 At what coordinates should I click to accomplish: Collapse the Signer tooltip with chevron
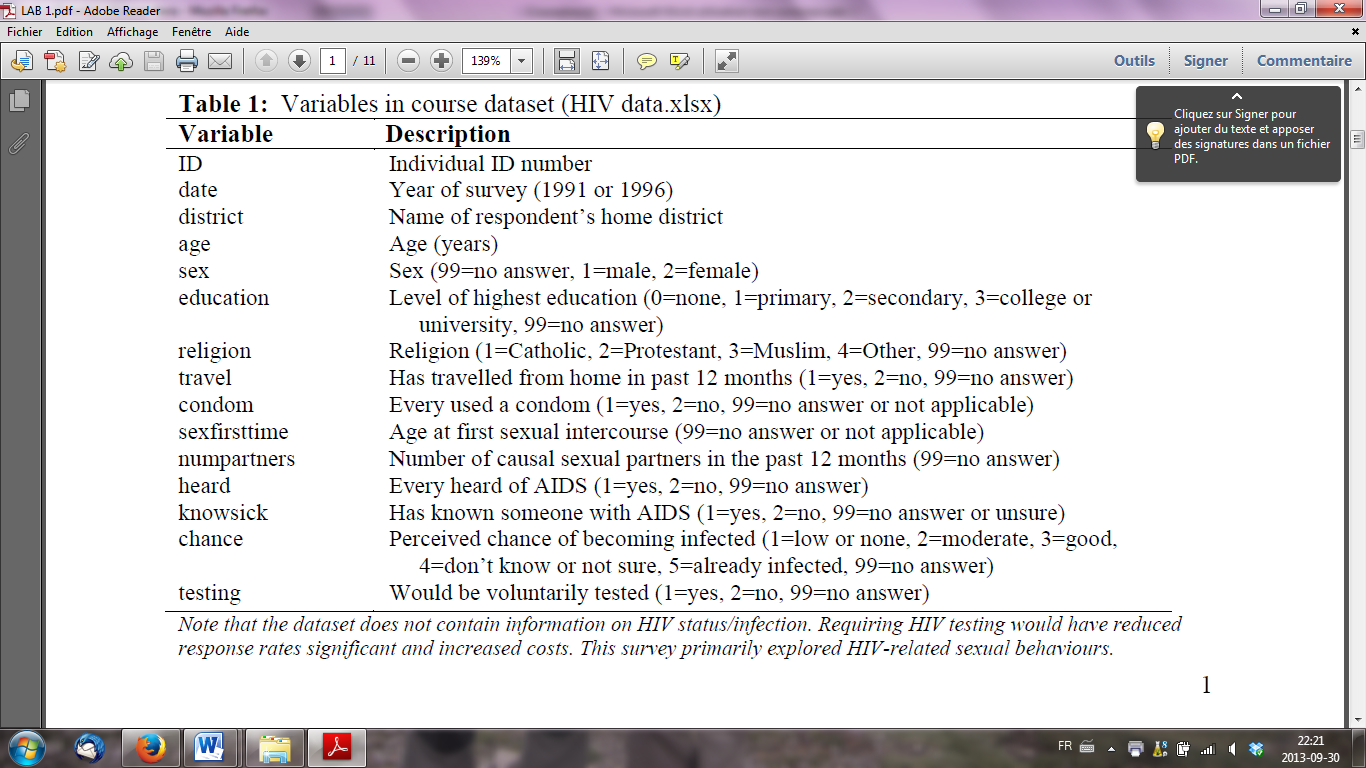(1237, 97)
